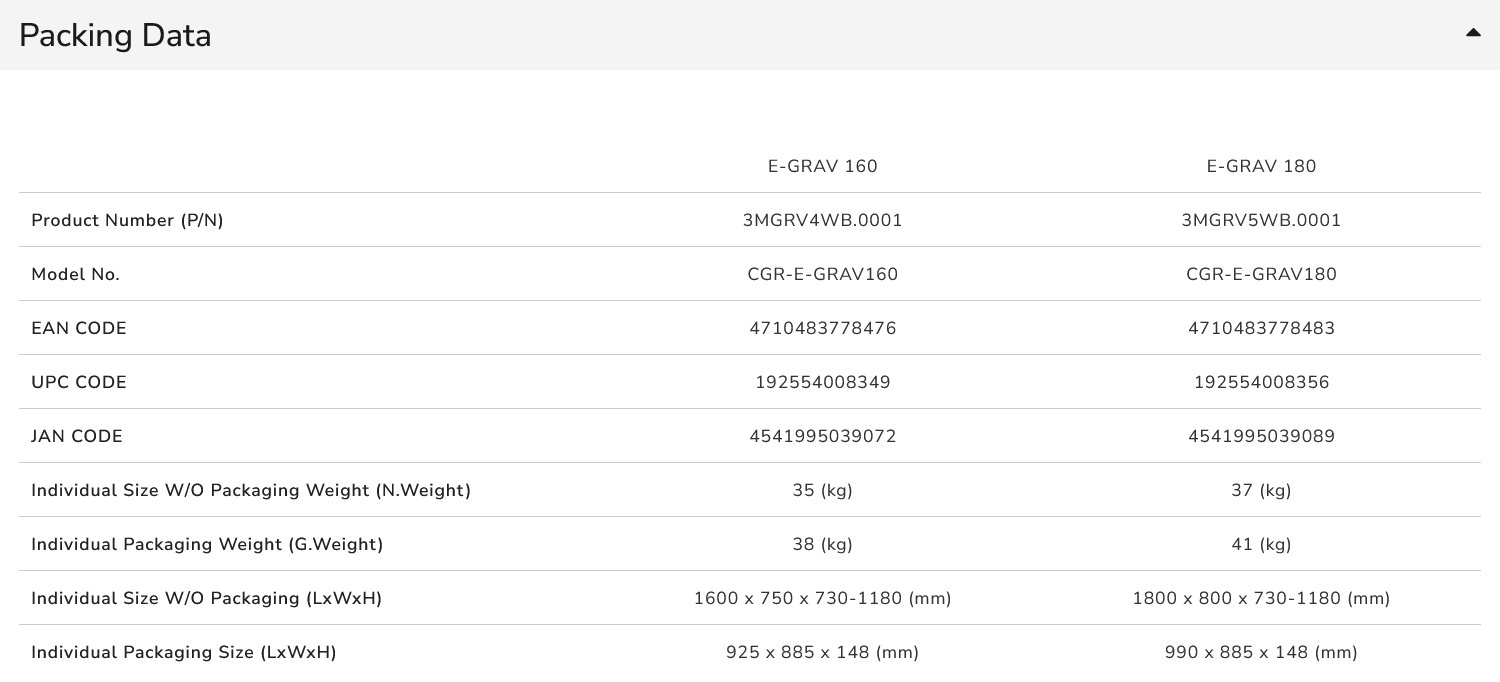Click the 38 (kg) gross weight value

[822, 545]
